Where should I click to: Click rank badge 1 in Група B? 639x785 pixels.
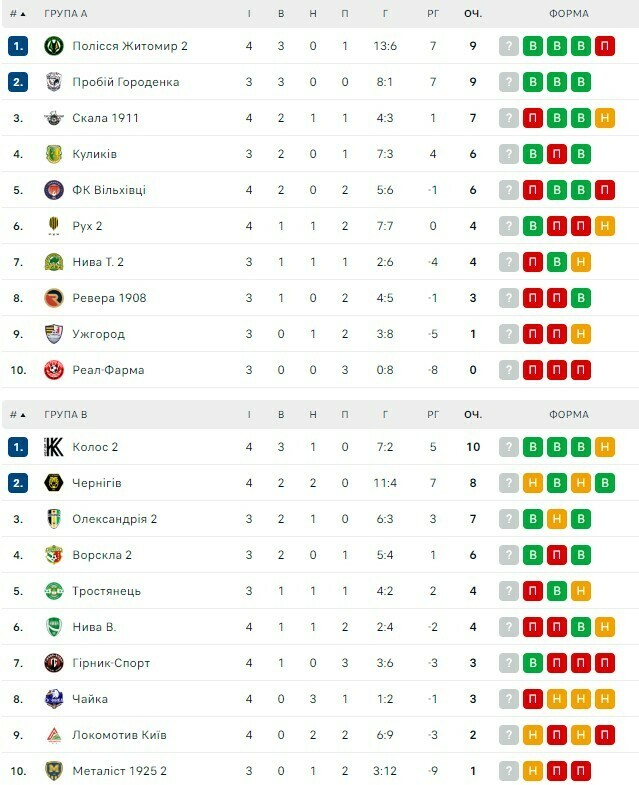(18, 447)
